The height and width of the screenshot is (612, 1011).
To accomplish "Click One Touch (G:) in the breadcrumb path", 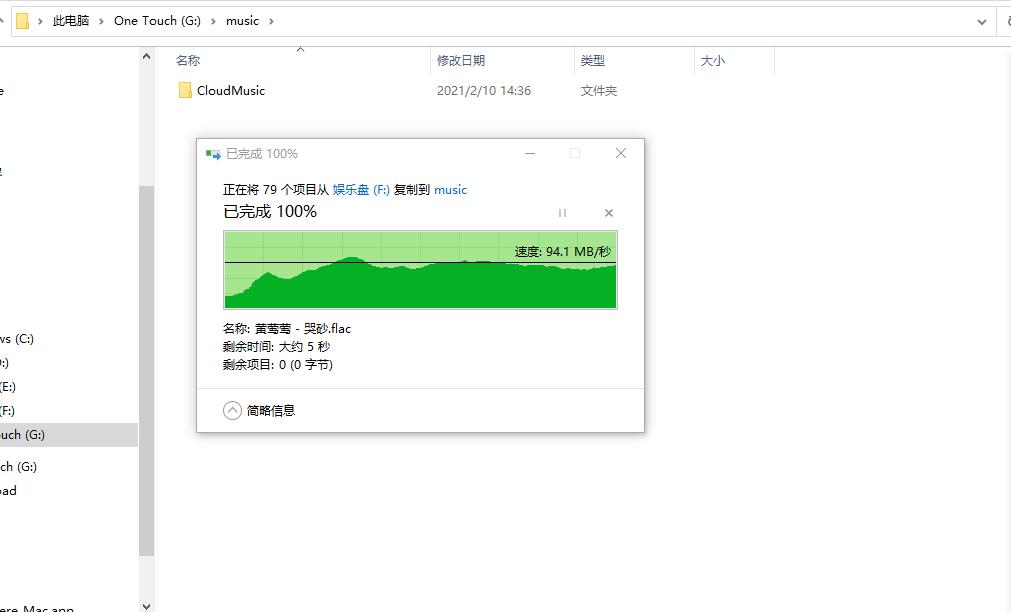I will tap(156, 20).
